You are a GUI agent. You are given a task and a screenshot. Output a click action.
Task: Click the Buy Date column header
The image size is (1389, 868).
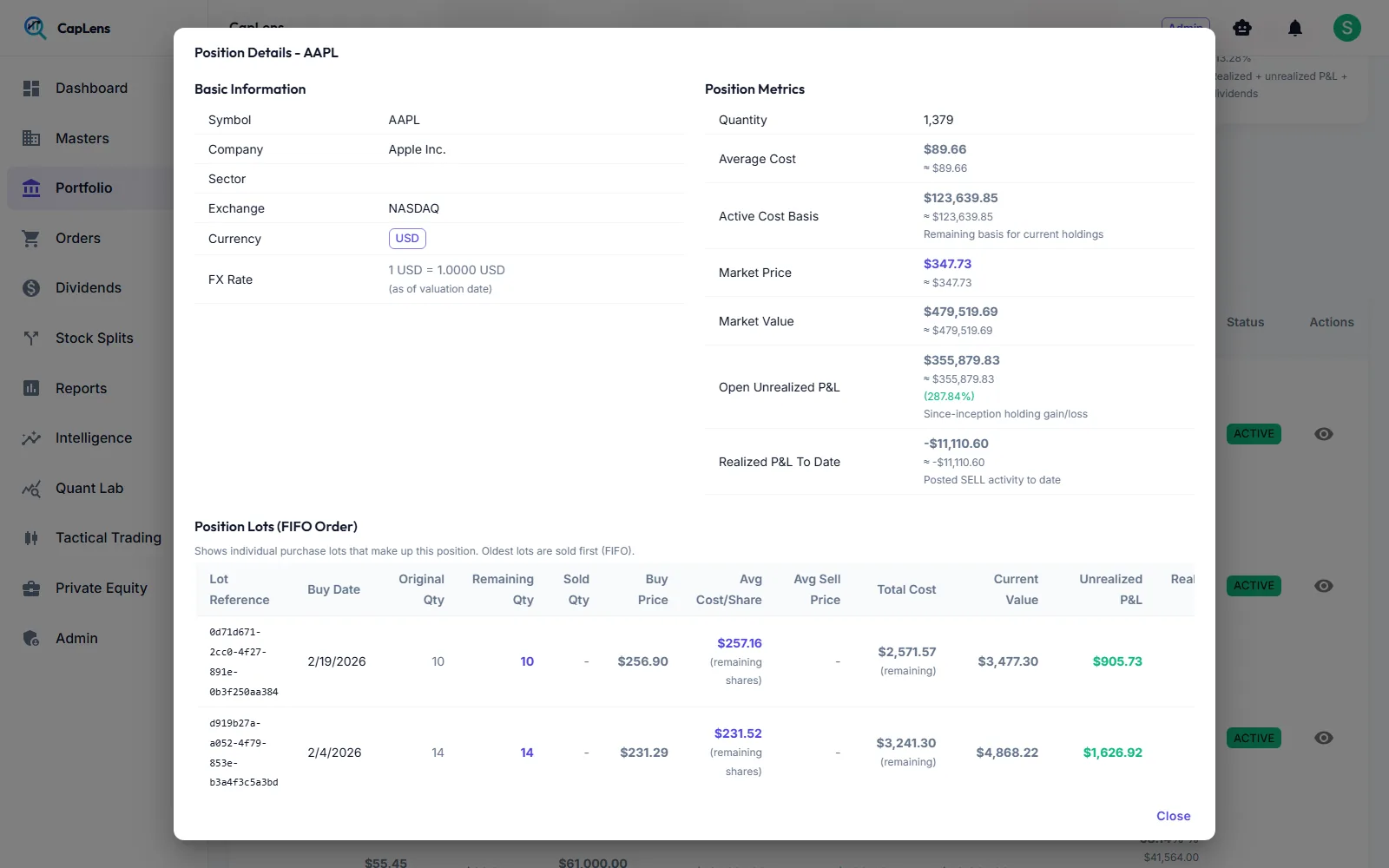(x=333, y=589)
